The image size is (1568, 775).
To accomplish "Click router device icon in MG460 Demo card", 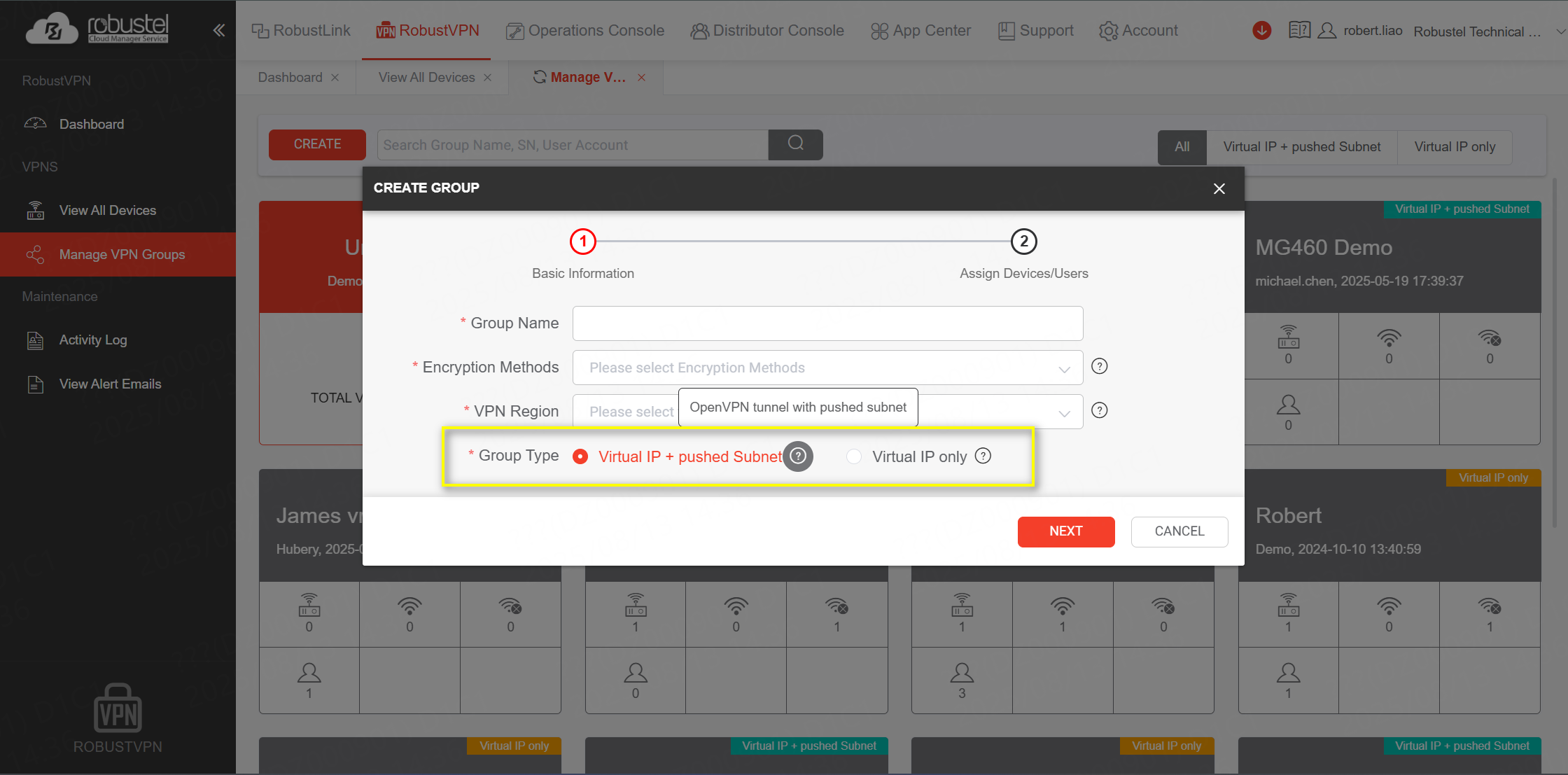I will point(1288,337).
